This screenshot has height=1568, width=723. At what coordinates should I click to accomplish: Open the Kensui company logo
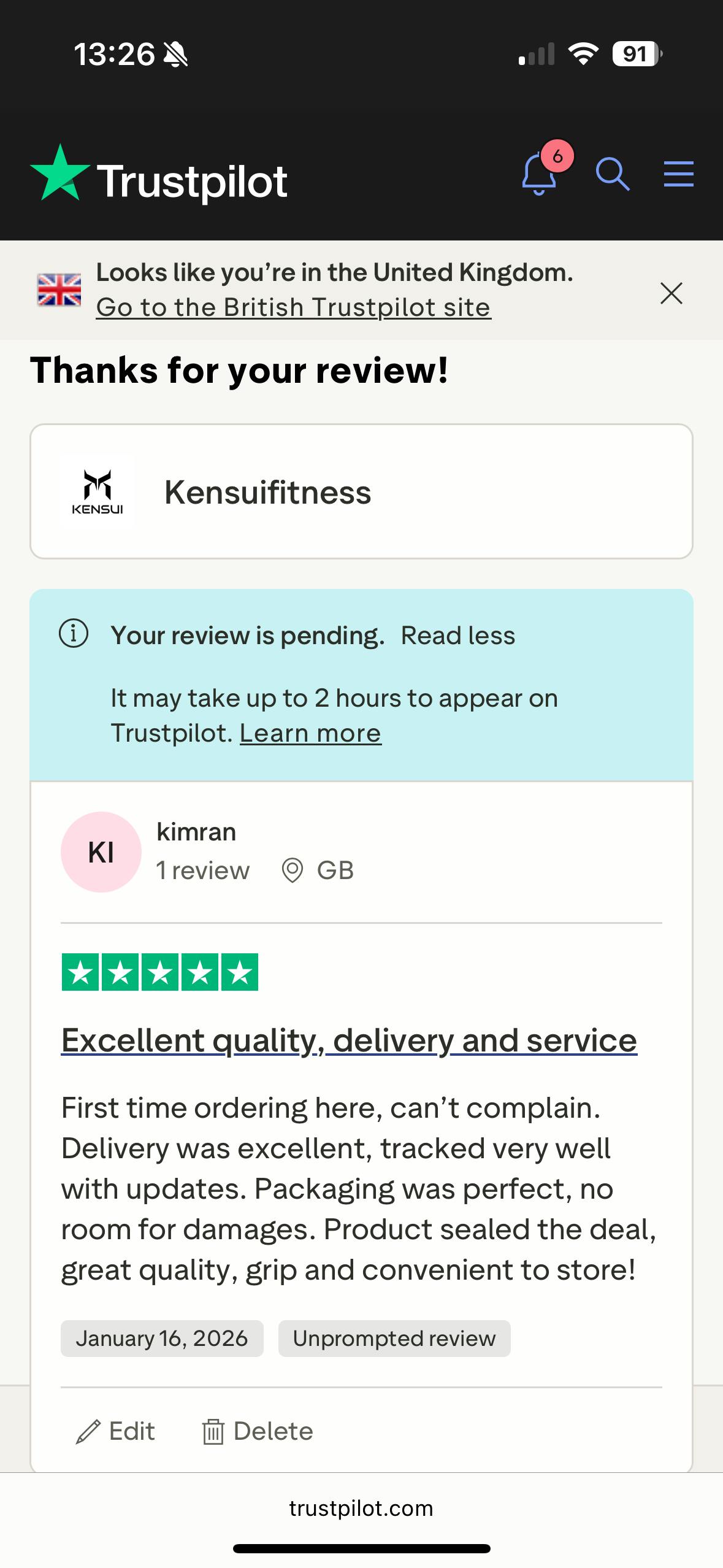(98, 491)
